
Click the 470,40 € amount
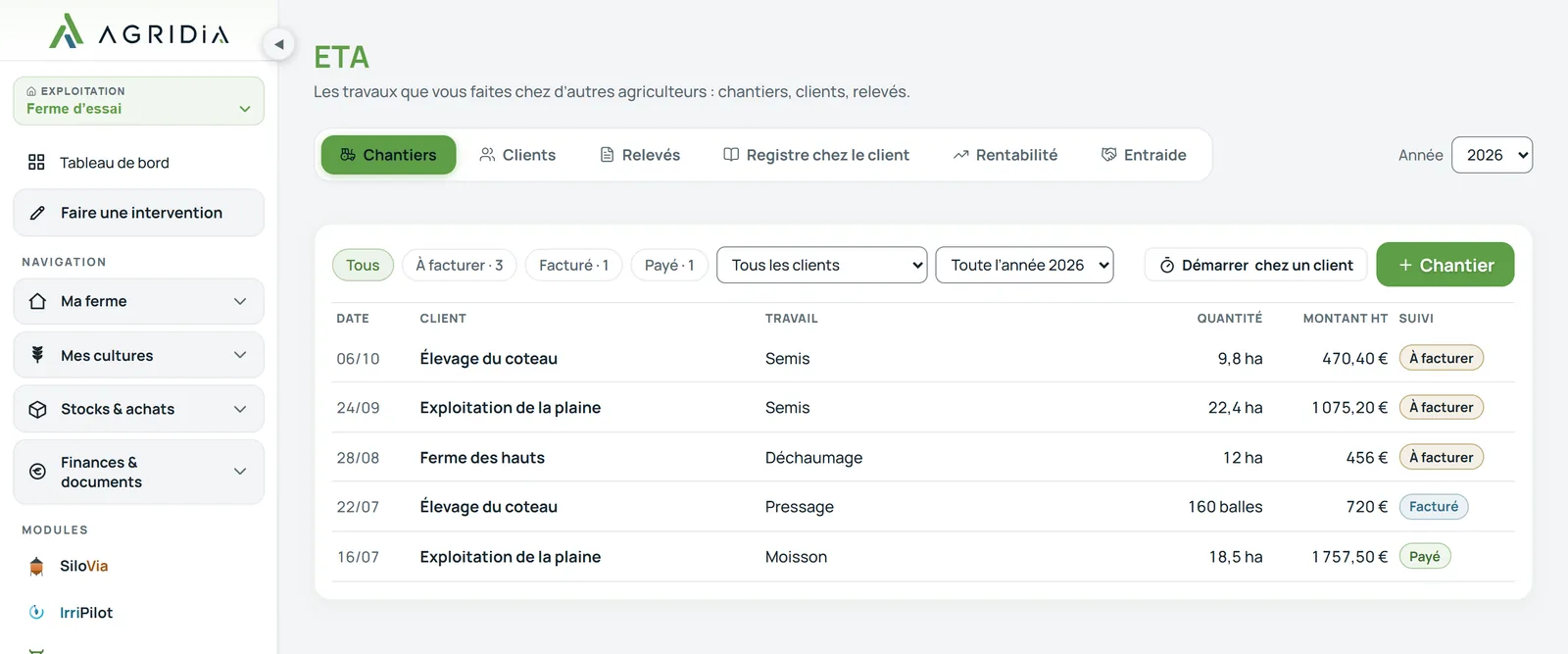click(1354, 358)
